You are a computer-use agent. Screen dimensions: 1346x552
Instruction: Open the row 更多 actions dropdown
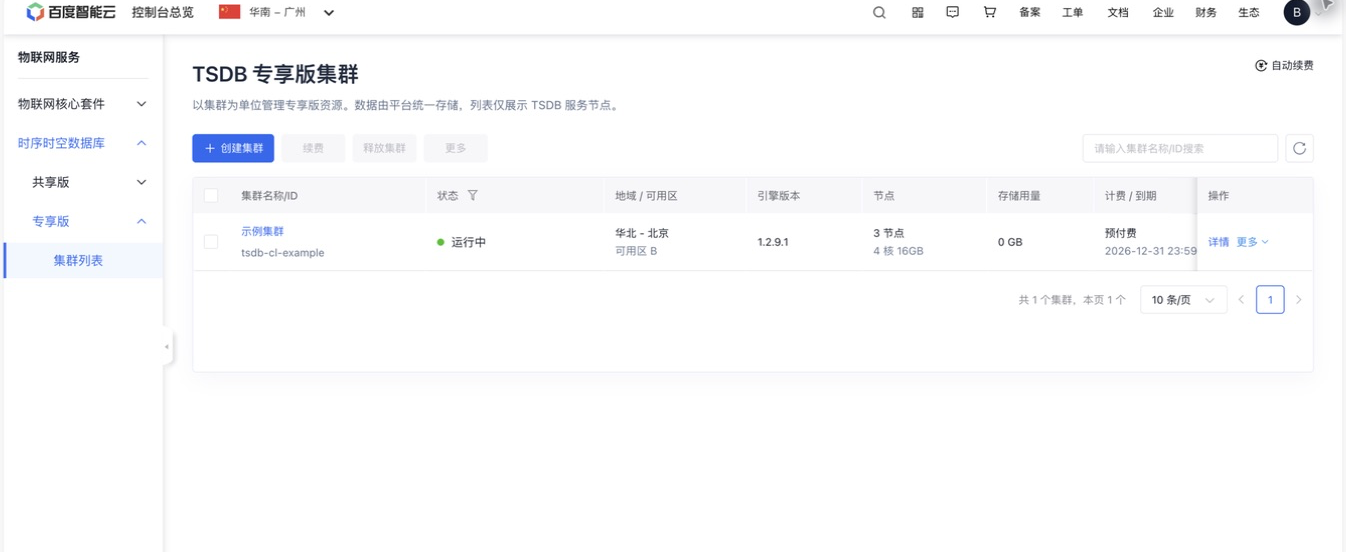pyautogui.click(x=1252, y=242)
